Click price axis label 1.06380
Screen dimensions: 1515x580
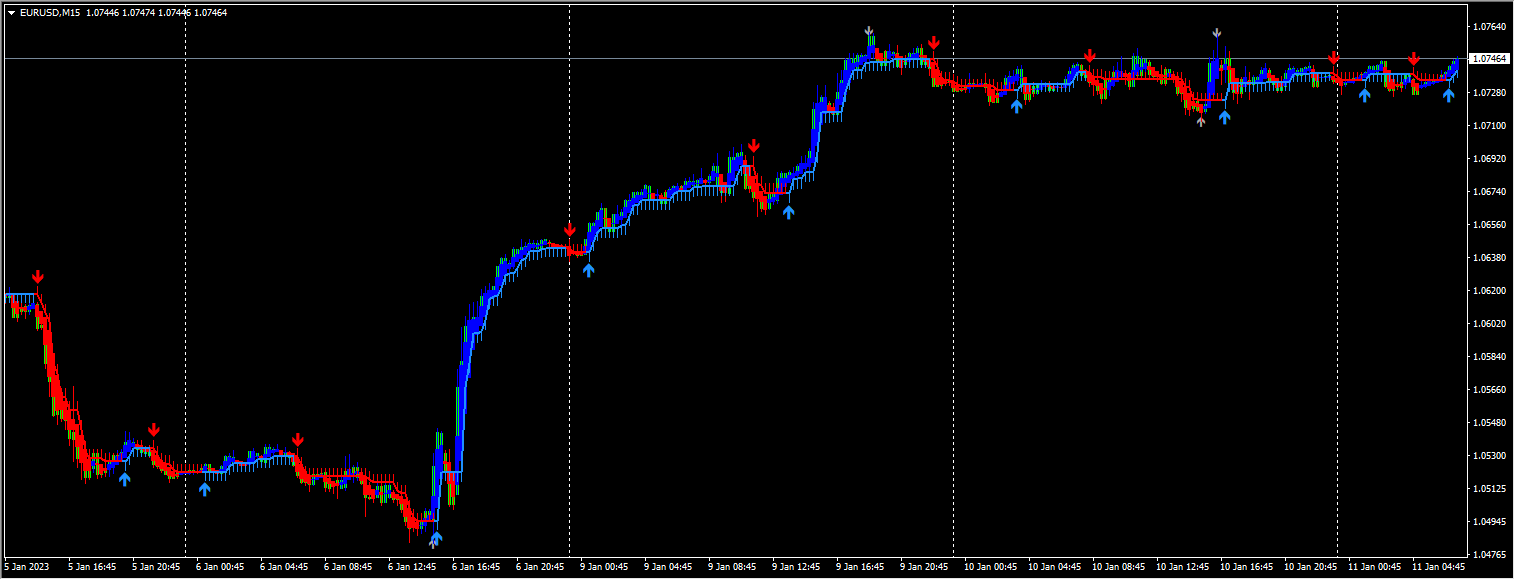tap(1490, 258)
